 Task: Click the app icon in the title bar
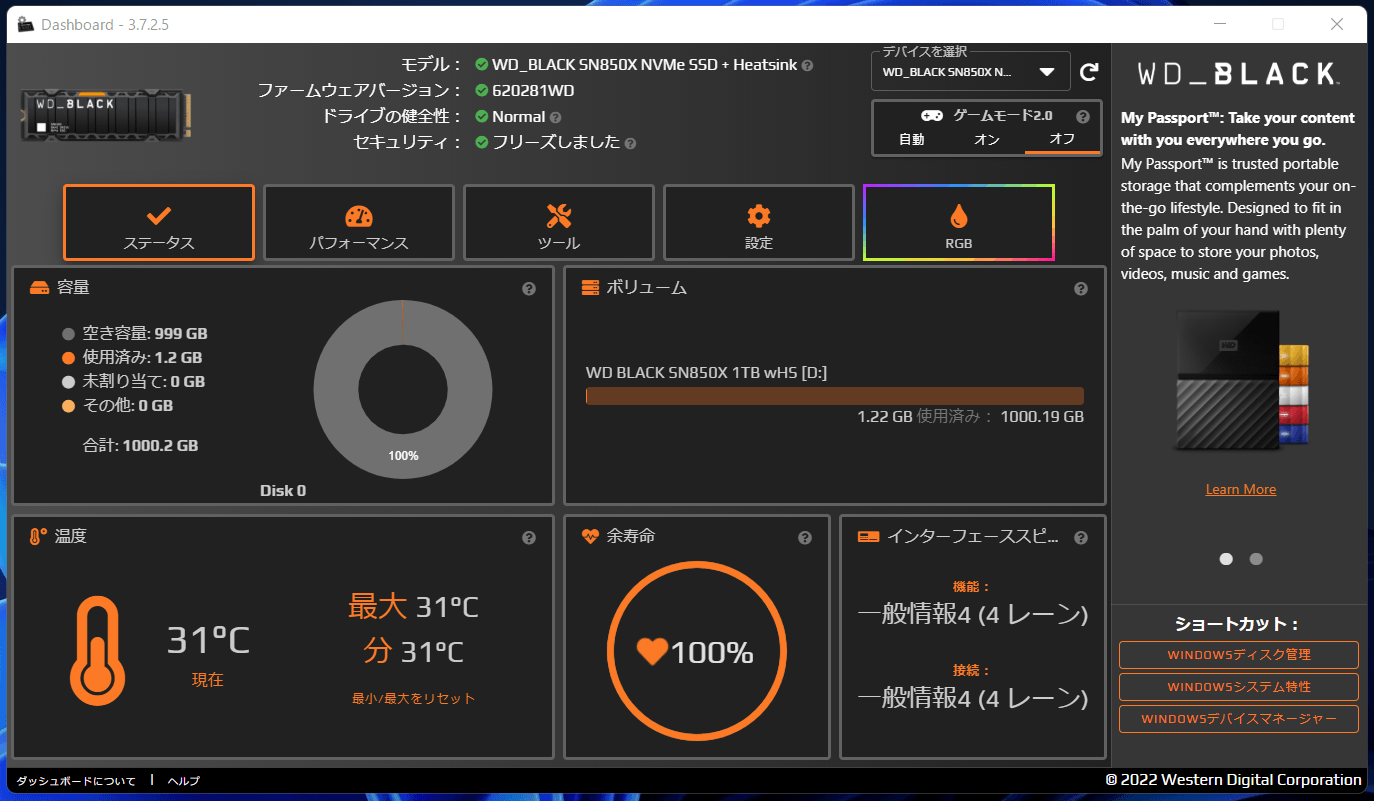click(x=26, y=24)
